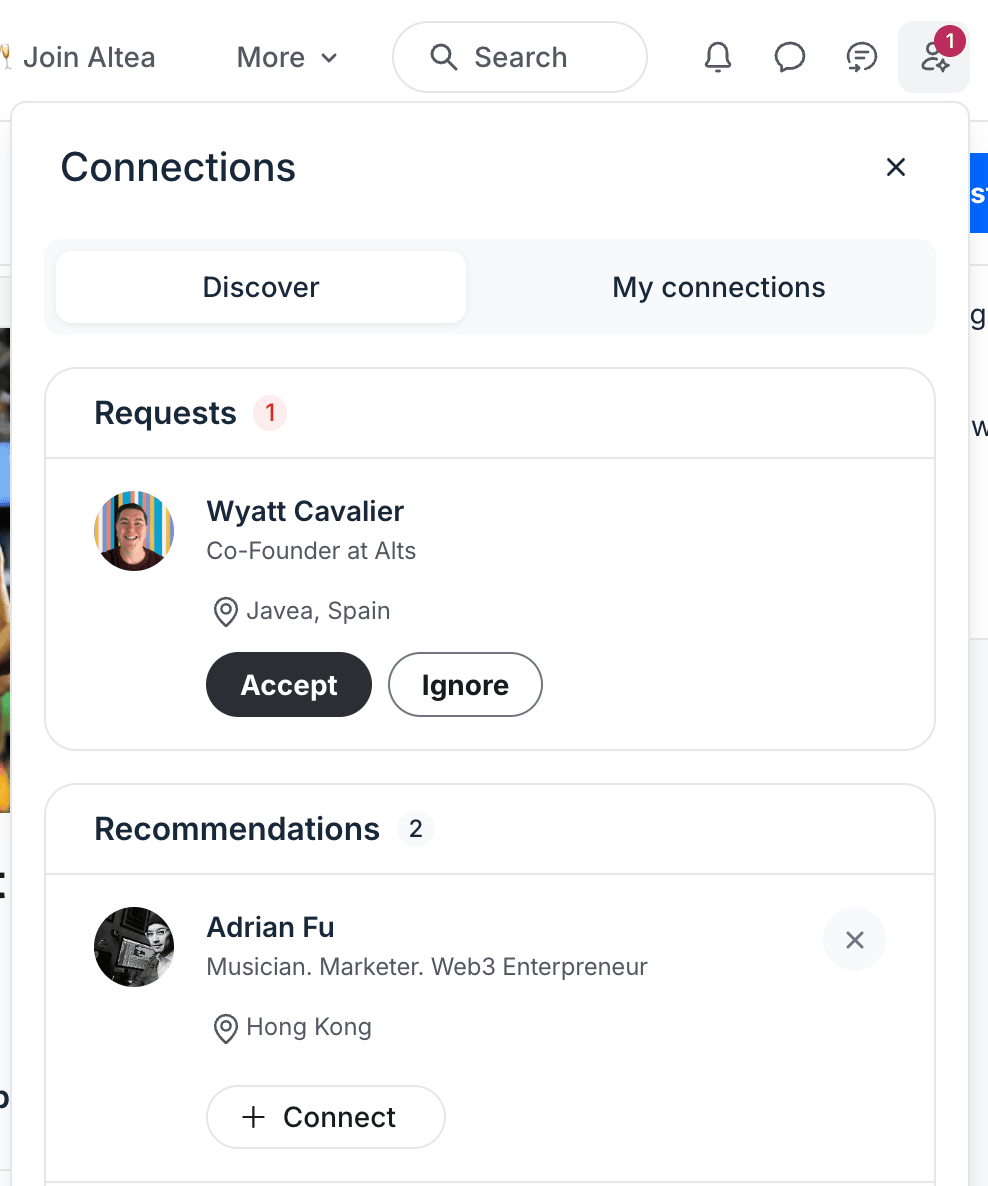The width and height of the screenshot is (988, 1186).
Task: Select the Discover tab
Action: 261,287
